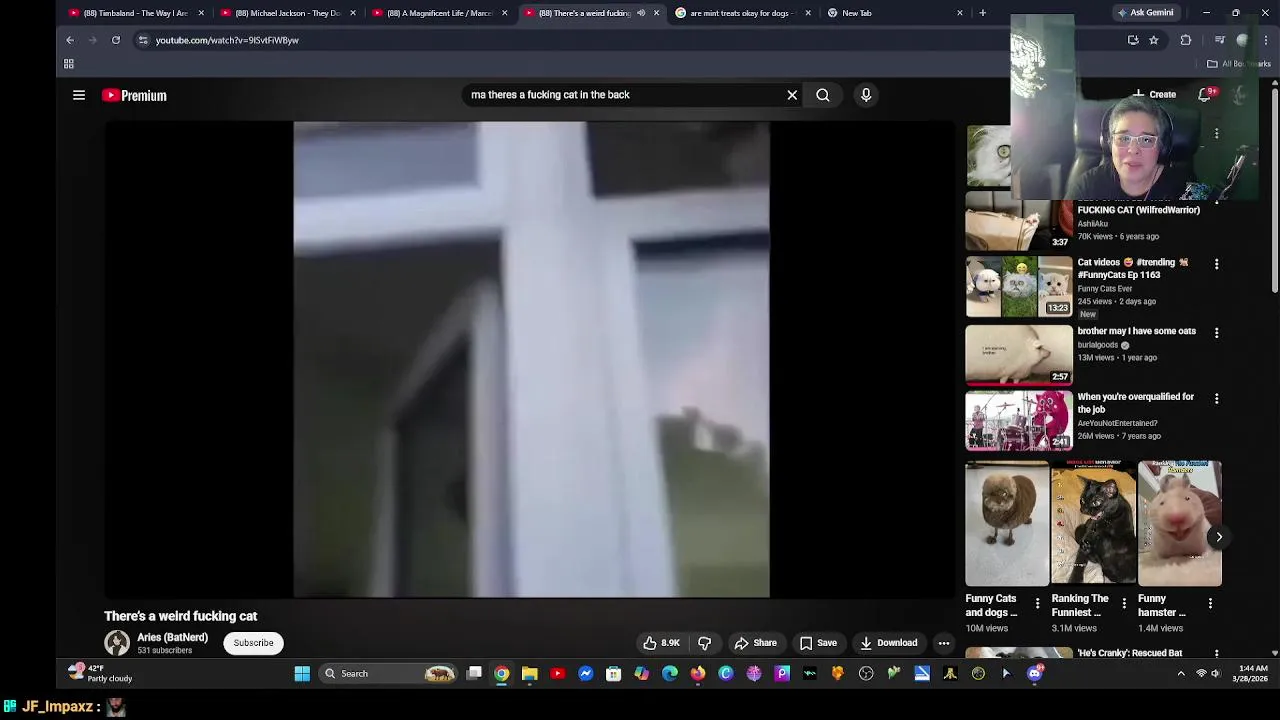Viewport: 1280px width, 720px height.
Task: Open YouTube app in taskbar
Action: [558, 674]
